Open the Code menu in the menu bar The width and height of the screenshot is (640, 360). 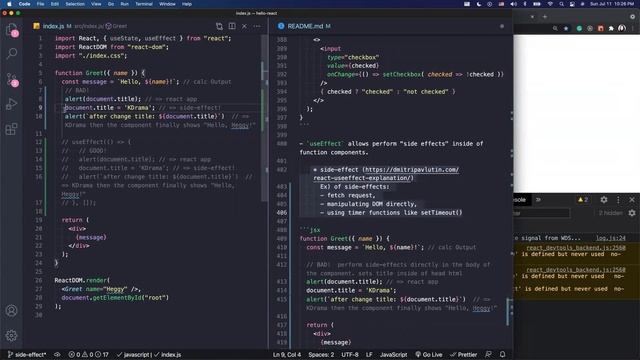[24, 4]
